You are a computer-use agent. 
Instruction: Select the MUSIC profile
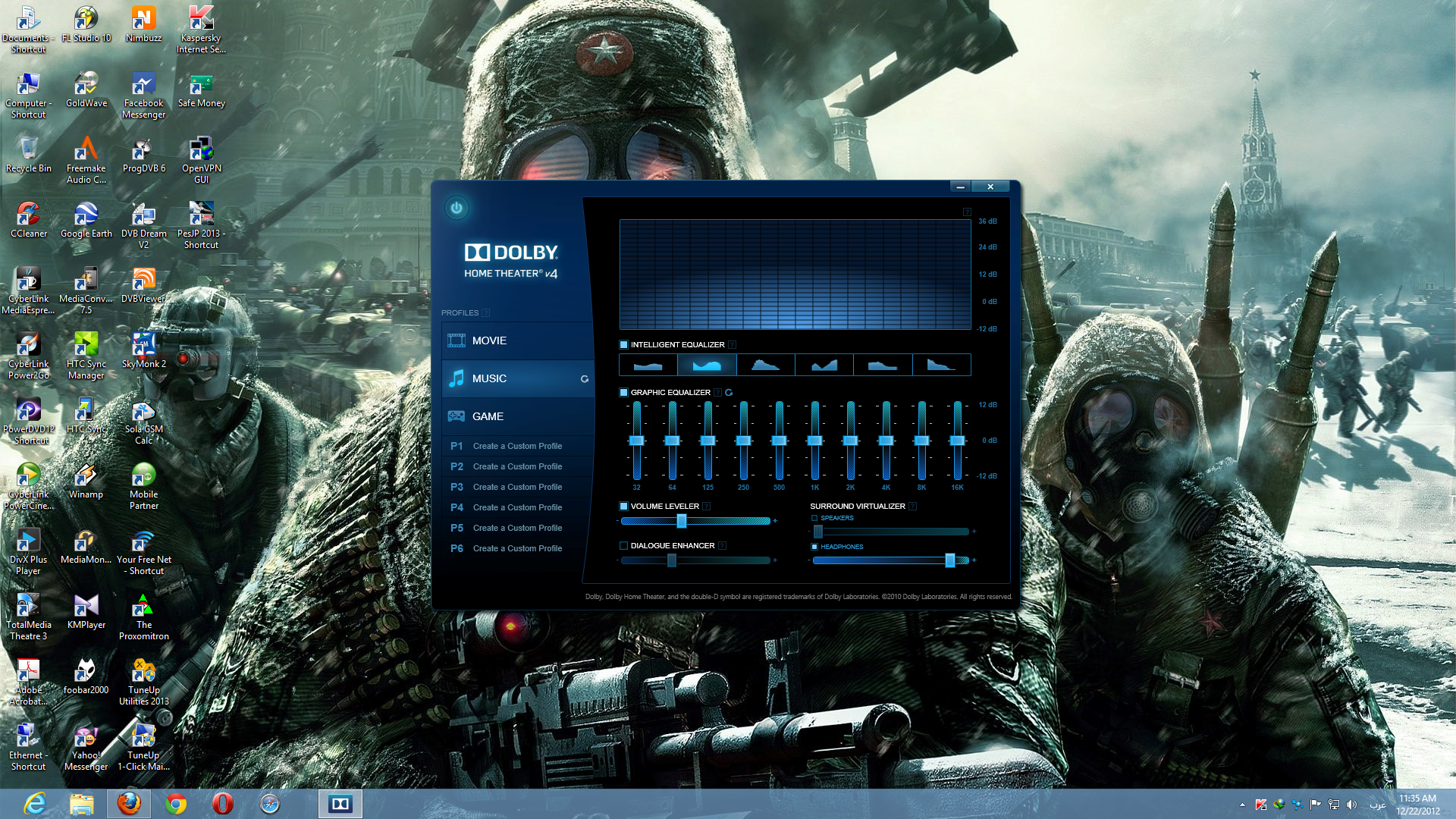518,378
